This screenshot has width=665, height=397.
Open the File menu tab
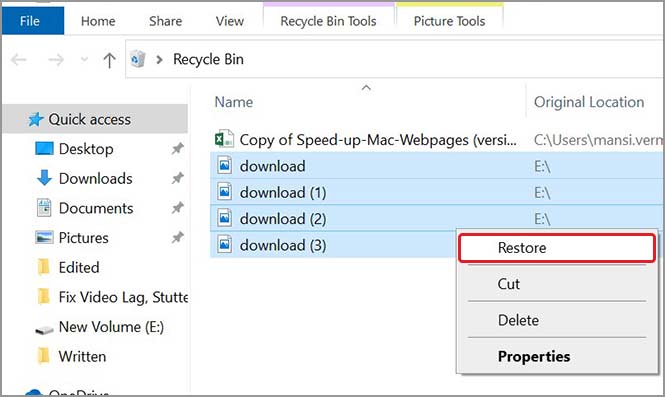[33, 21]
